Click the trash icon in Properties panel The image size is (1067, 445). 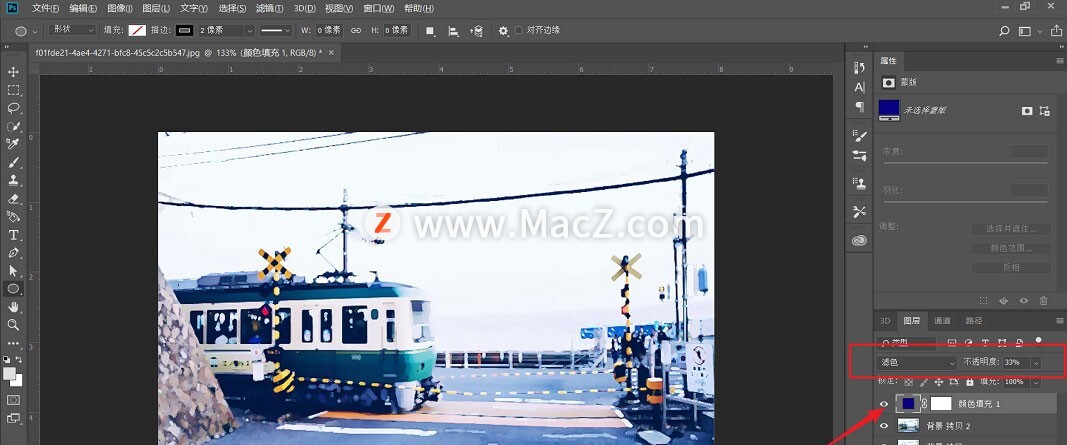coord(1043,300)
